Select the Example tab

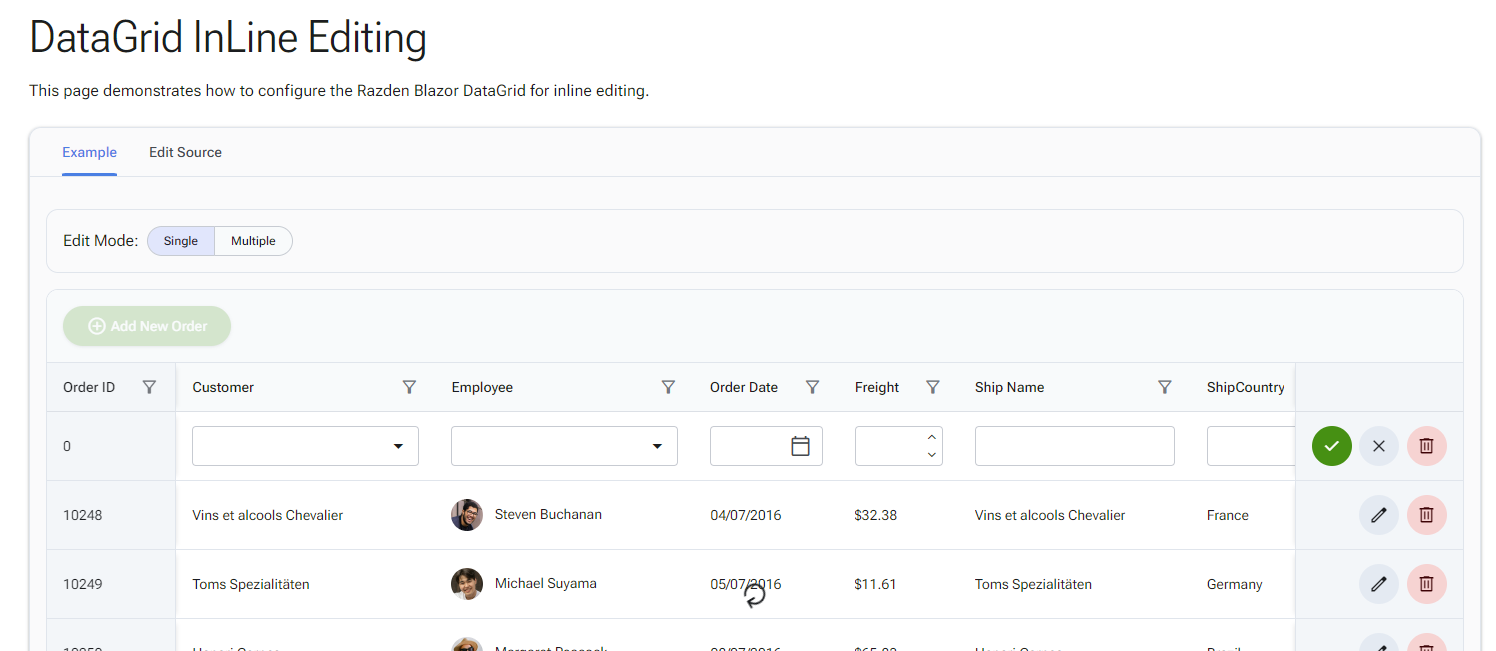click(x=89, y=152)
